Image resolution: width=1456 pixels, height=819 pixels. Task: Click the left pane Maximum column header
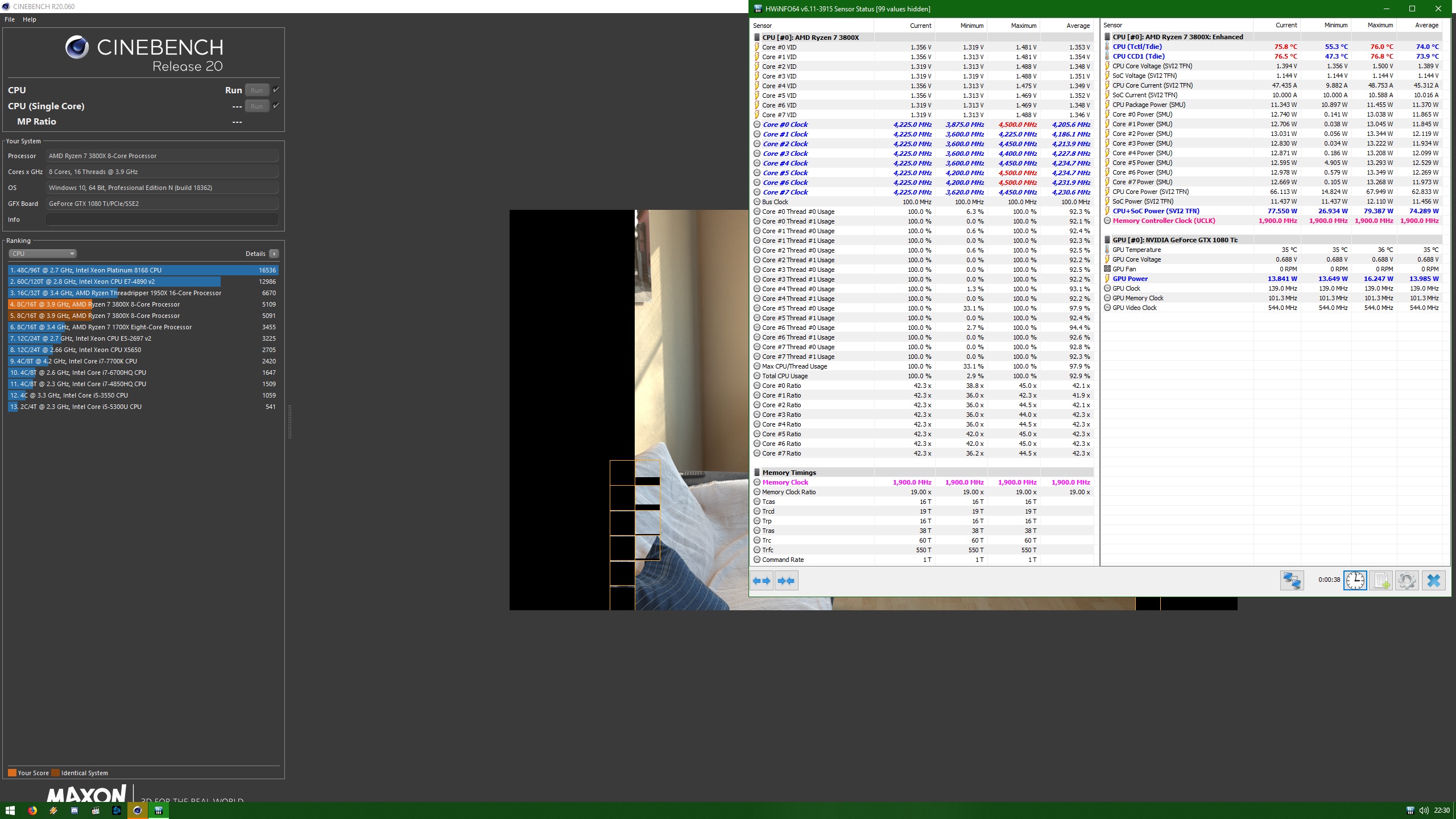1014,26
